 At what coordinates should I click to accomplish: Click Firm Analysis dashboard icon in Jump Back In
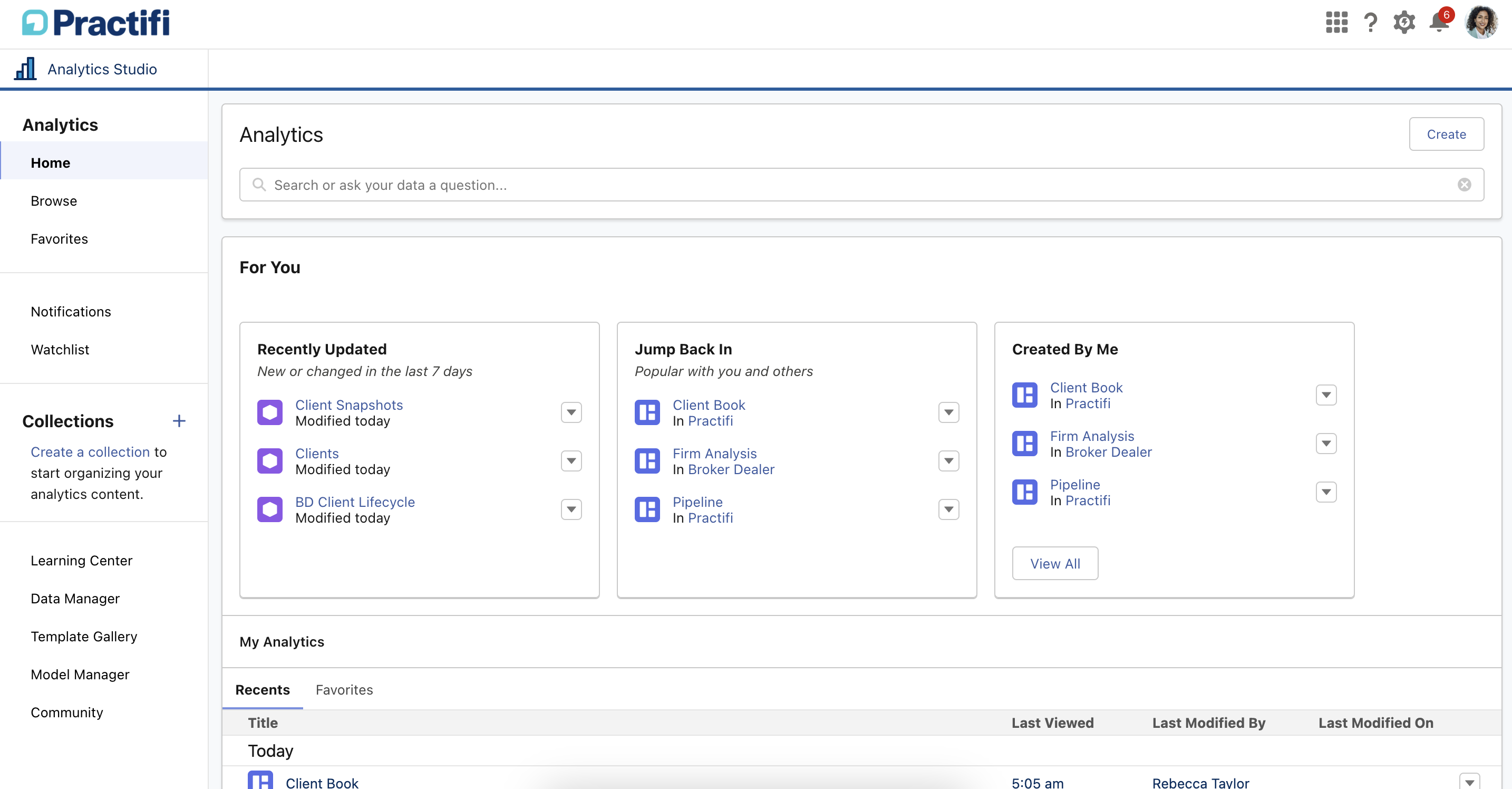647,461
